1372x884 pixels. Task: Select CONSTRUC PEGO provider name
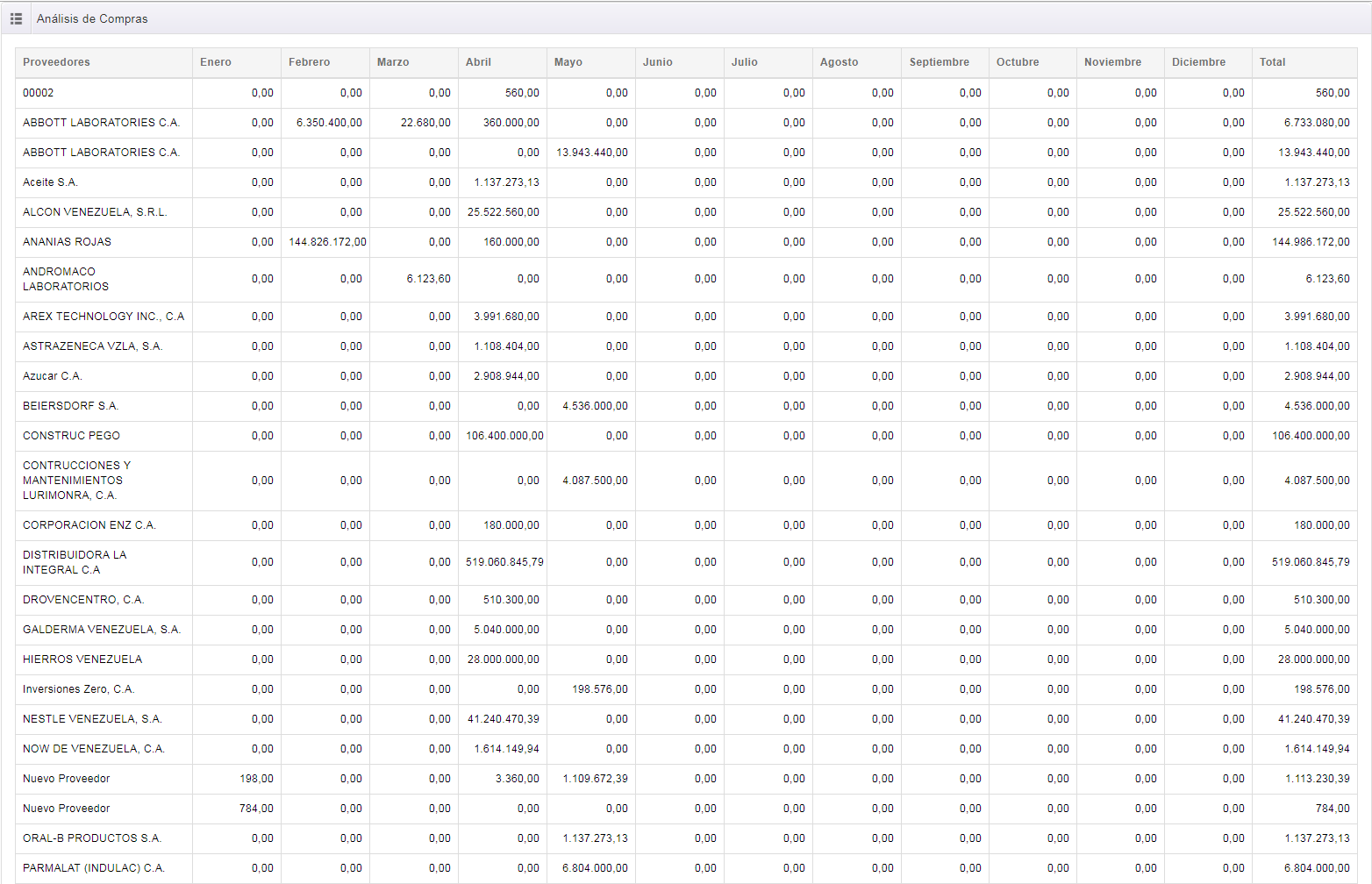click(71, 436)
